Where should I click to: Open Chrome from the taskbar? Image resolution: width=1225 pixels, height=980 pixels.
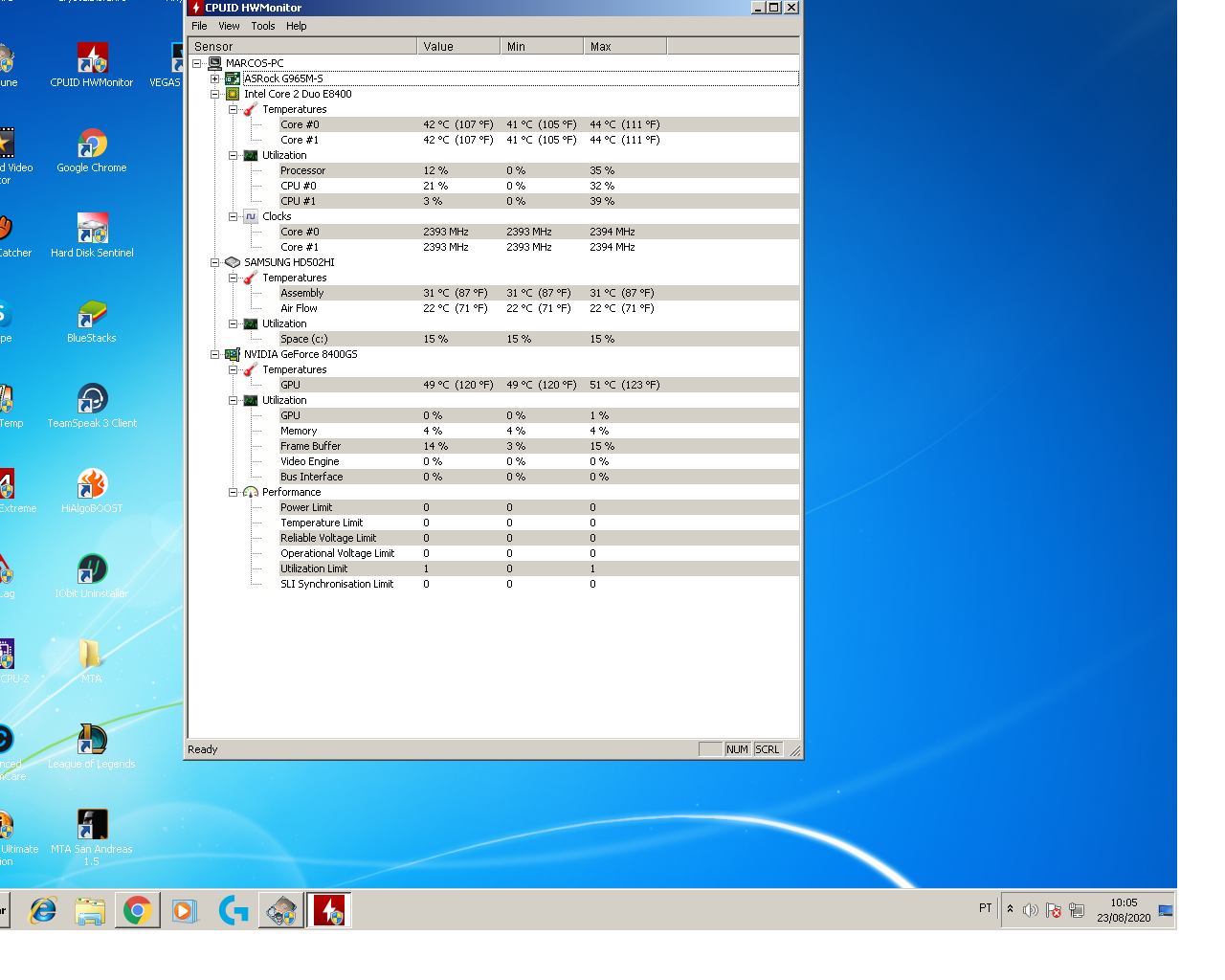pyautogui.click(x=138, y=910)
